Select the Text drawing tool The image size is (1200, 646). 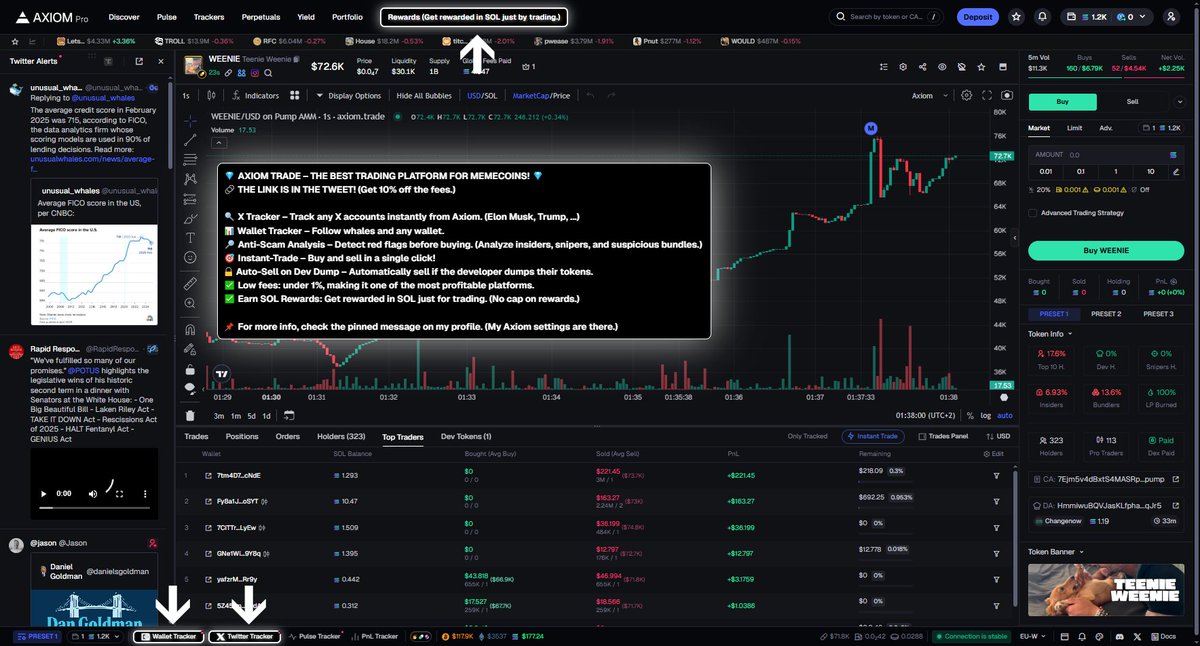(190, 238)
